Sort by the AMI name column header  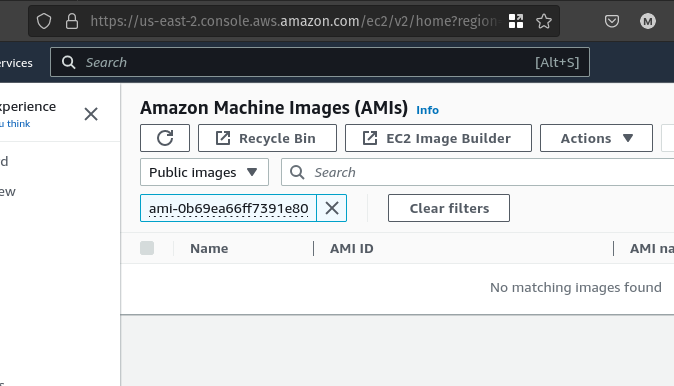click(x=652, y=248)
